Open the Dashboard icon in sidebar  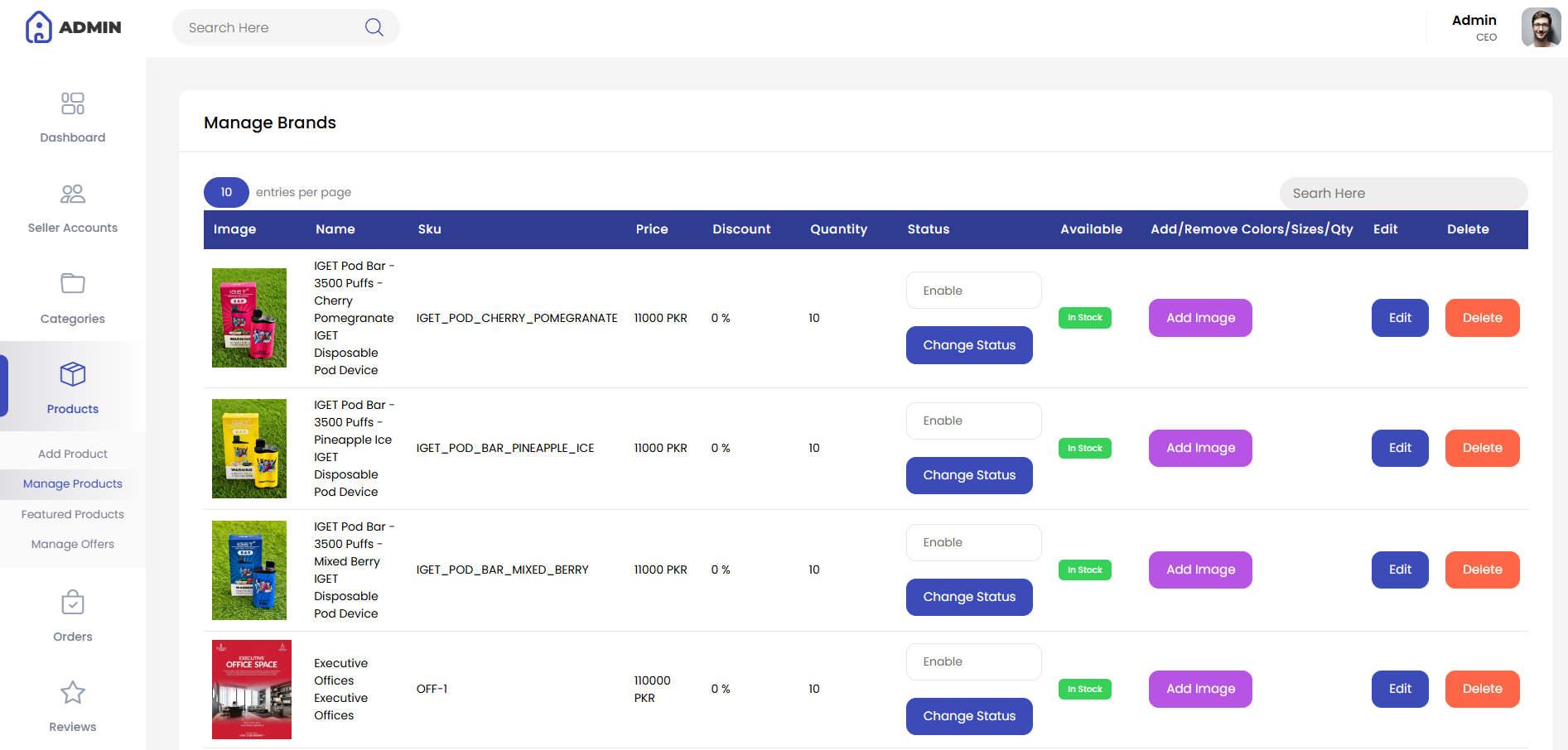(73, 103)
